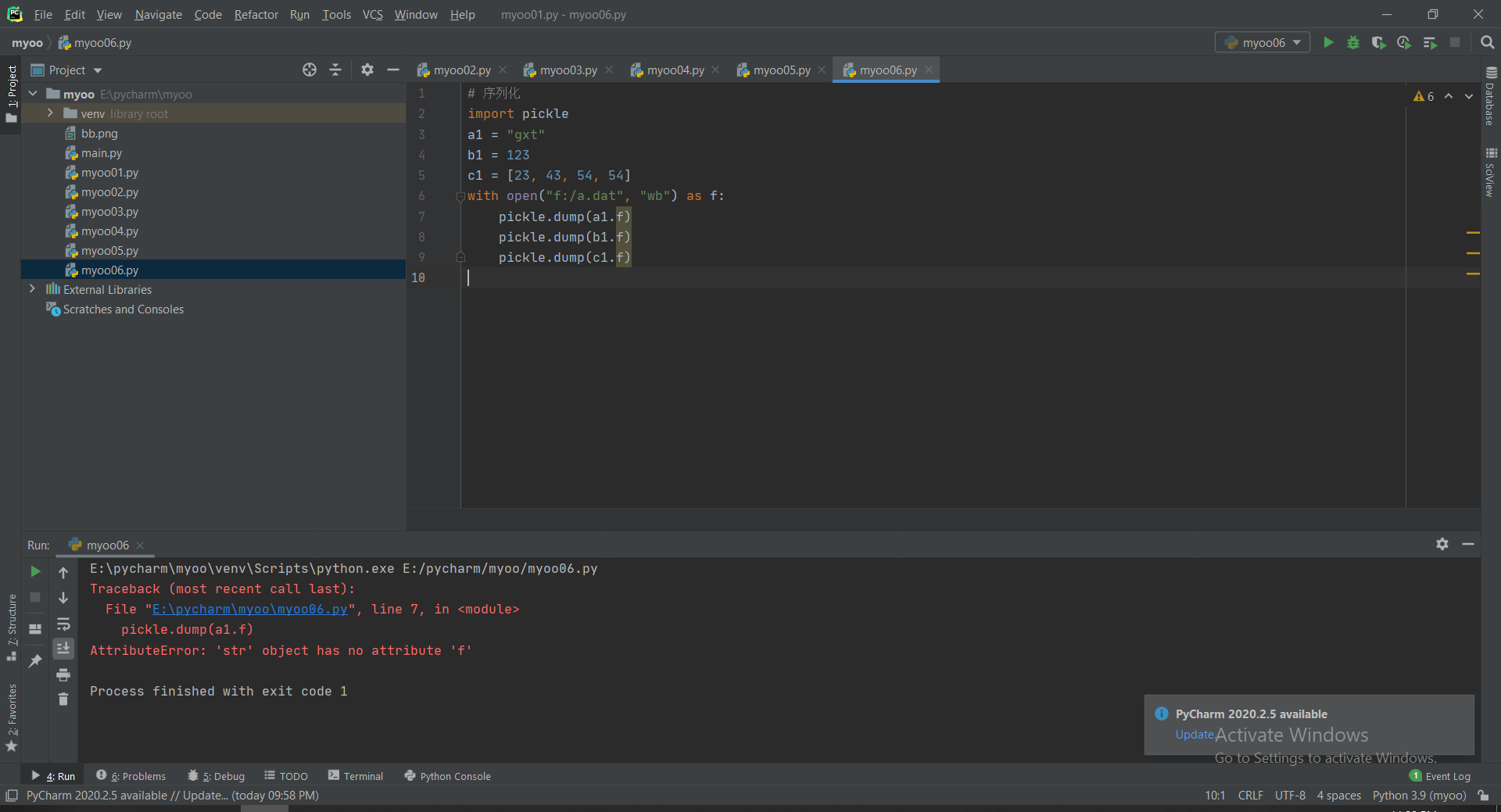Open the Event Log
1501x812 pixels.
tap(1440, 775)
